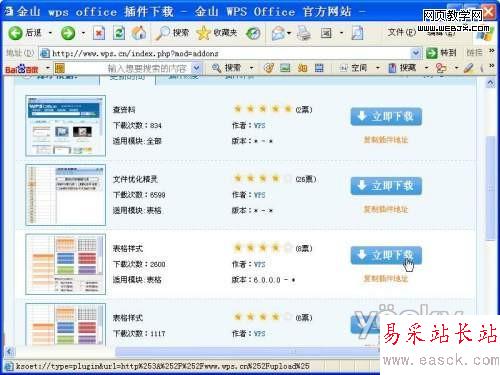500x375 pixels.
Task: Click the 转到 Go button
Action: click(x=441, y=53)
